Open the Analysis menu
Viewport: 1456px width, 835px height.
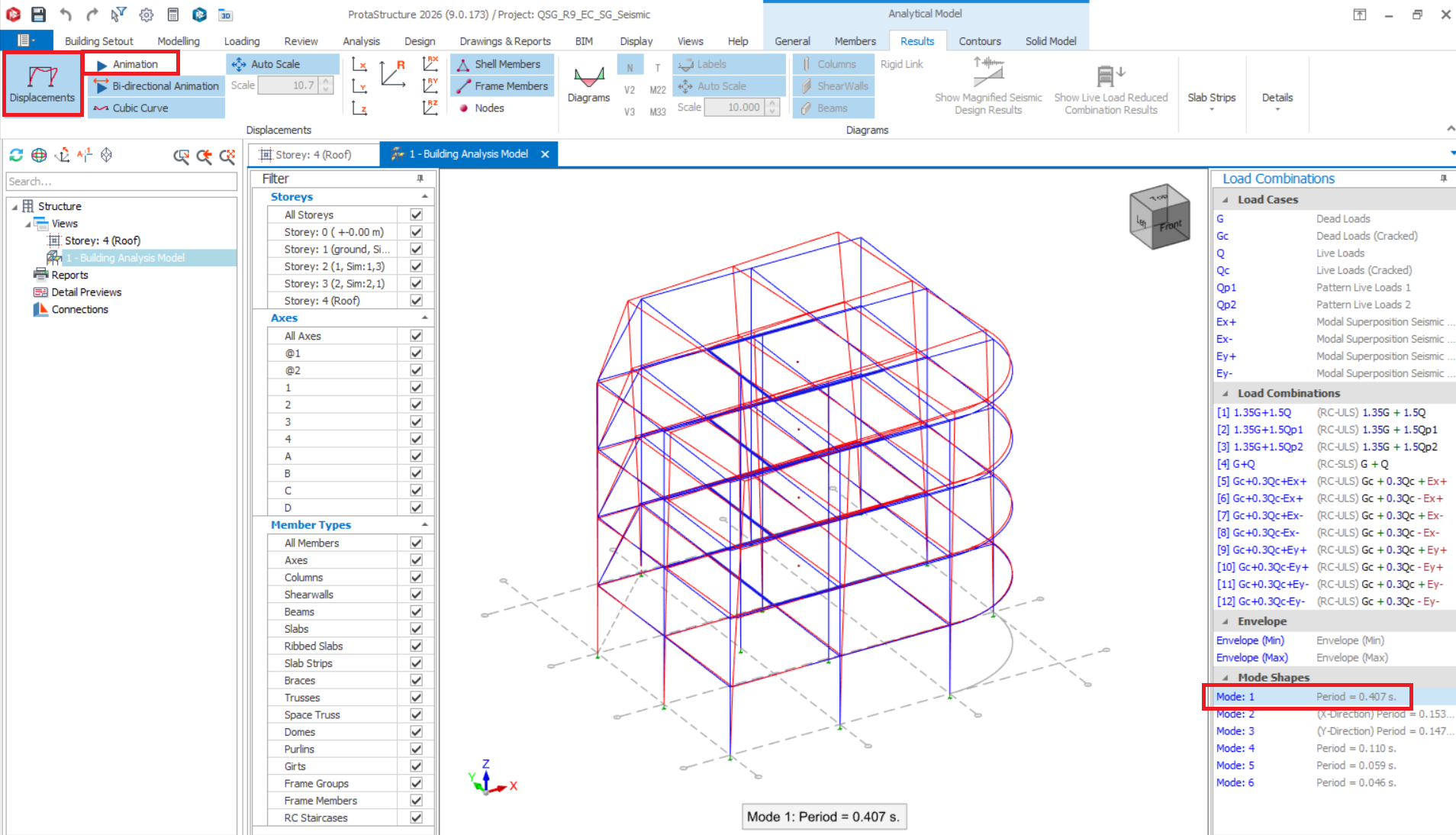click(x=361, y=41)
